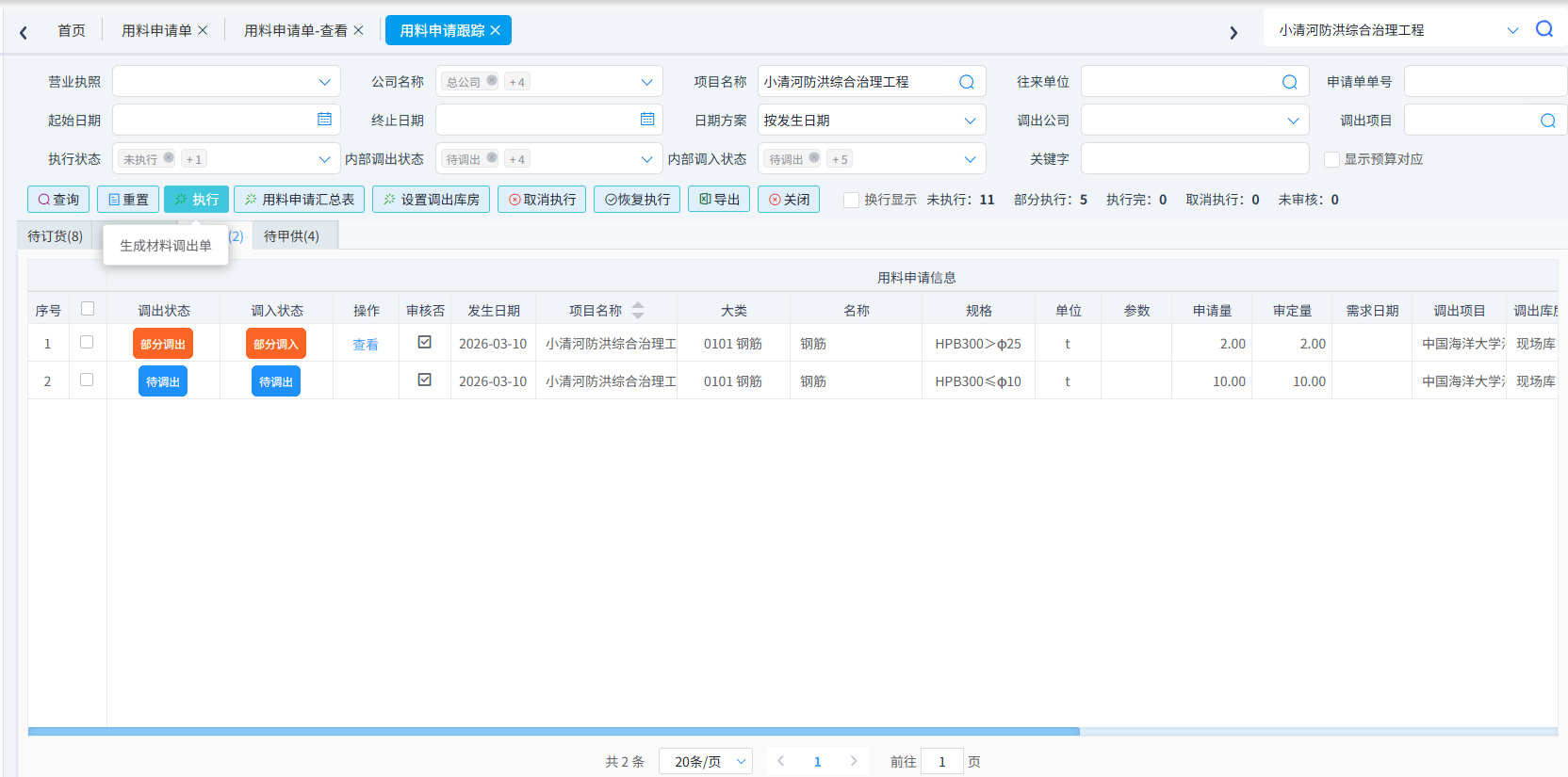The image size is (1568, 777).
Task: Choose 生成材料调出单 from the popup menu
Action: coord(166,245)
